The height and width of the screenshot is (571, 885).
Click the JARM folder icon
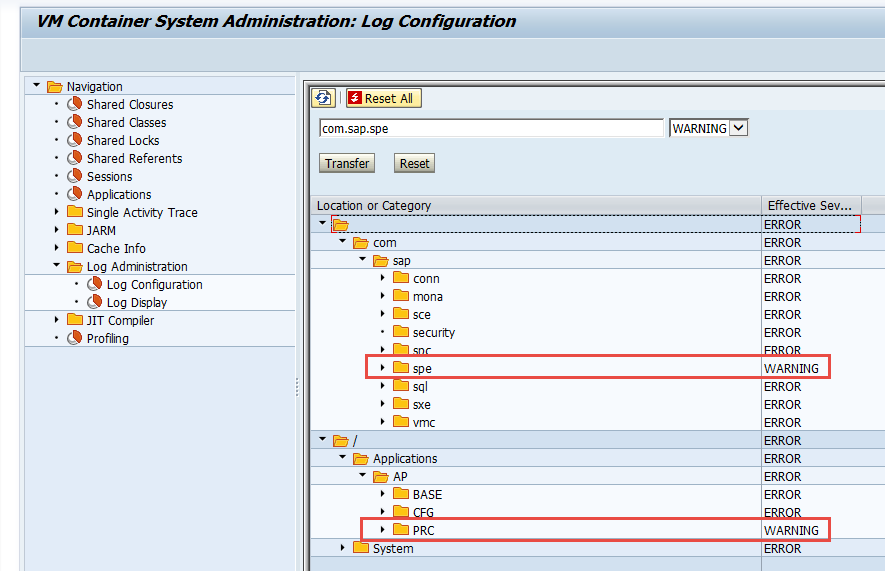(75, 229)
